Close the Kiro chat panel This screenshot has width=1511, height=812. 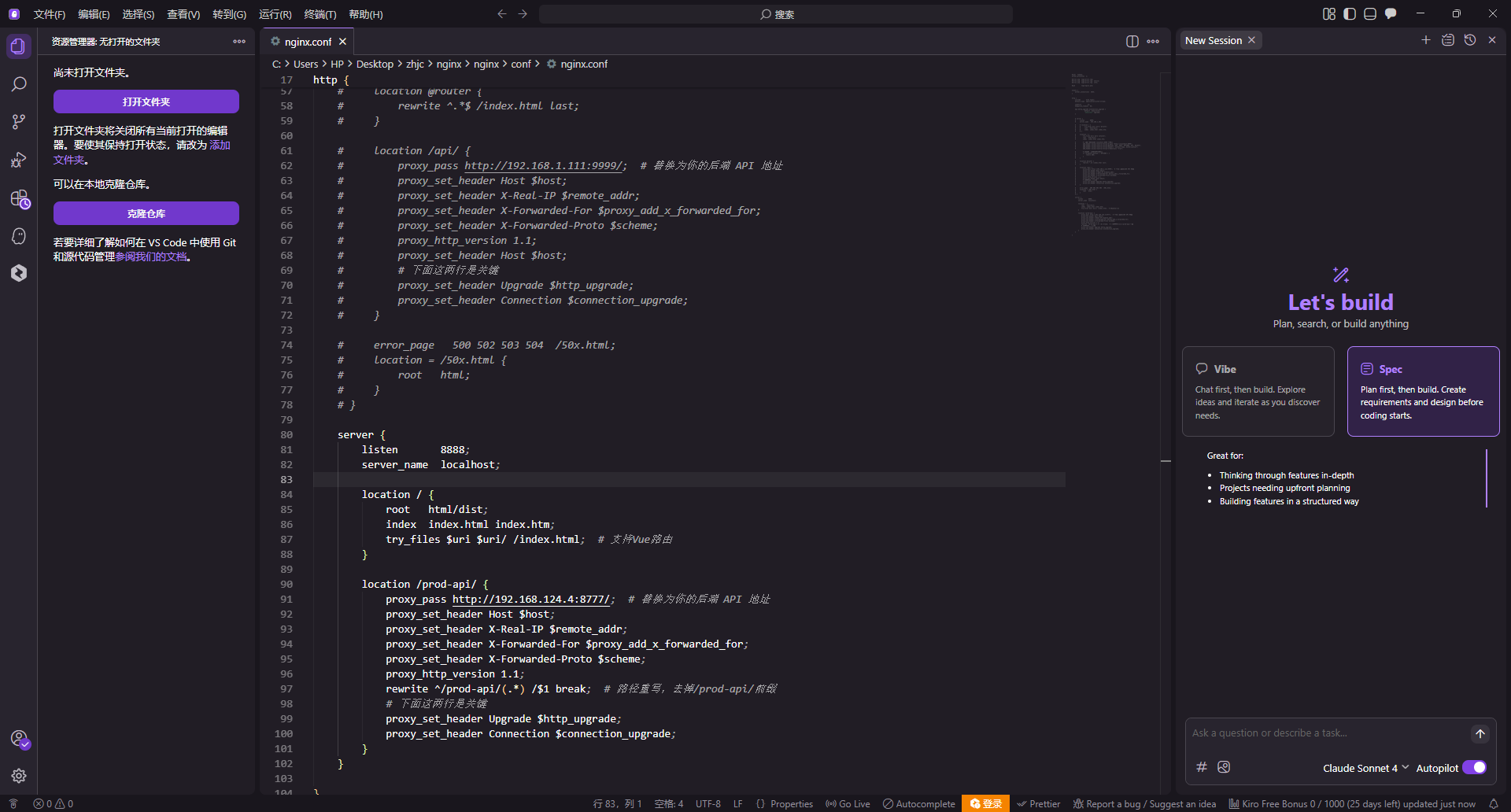click(1492, 40)
